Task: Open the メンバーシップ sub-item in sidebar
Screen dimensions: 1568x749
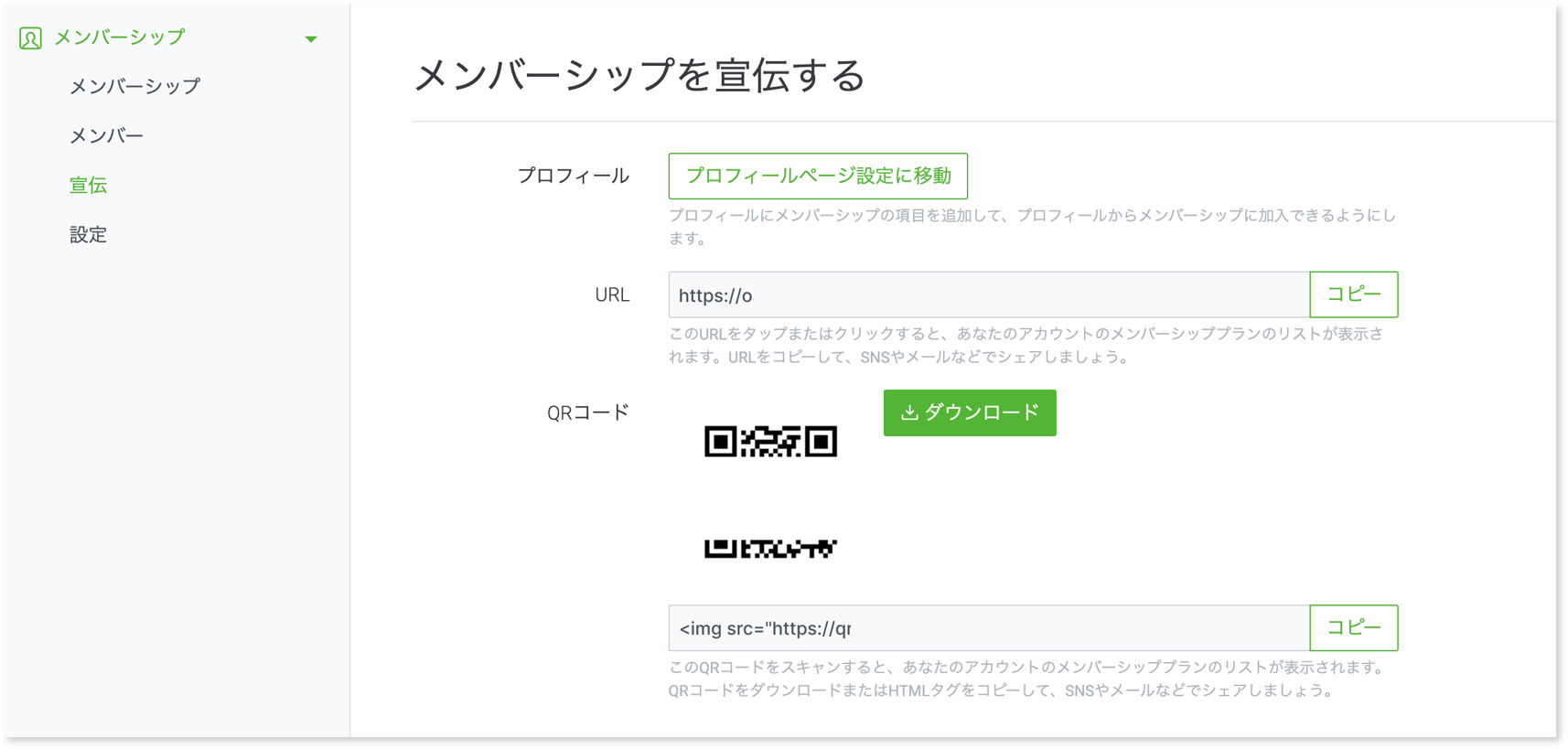Action: [x=134, y=86]
